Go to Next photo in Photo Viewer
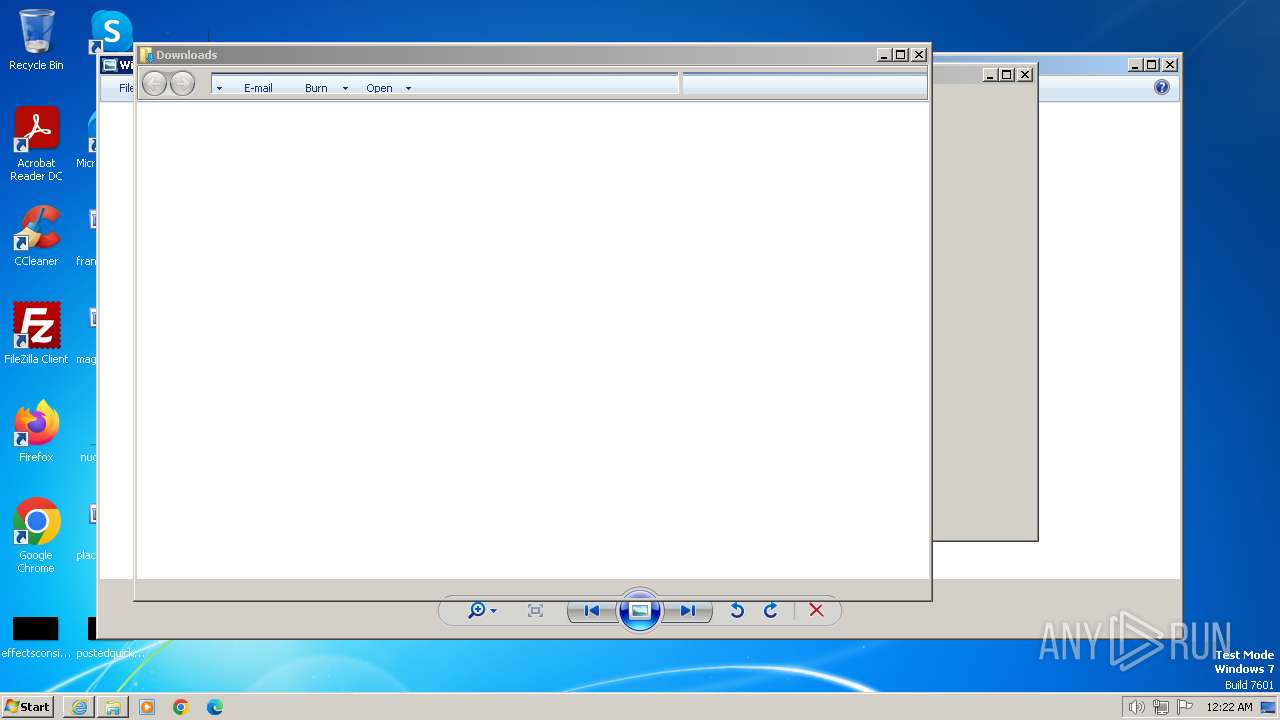The height and width of the screenshot is (720, 1280). (687, 611)
